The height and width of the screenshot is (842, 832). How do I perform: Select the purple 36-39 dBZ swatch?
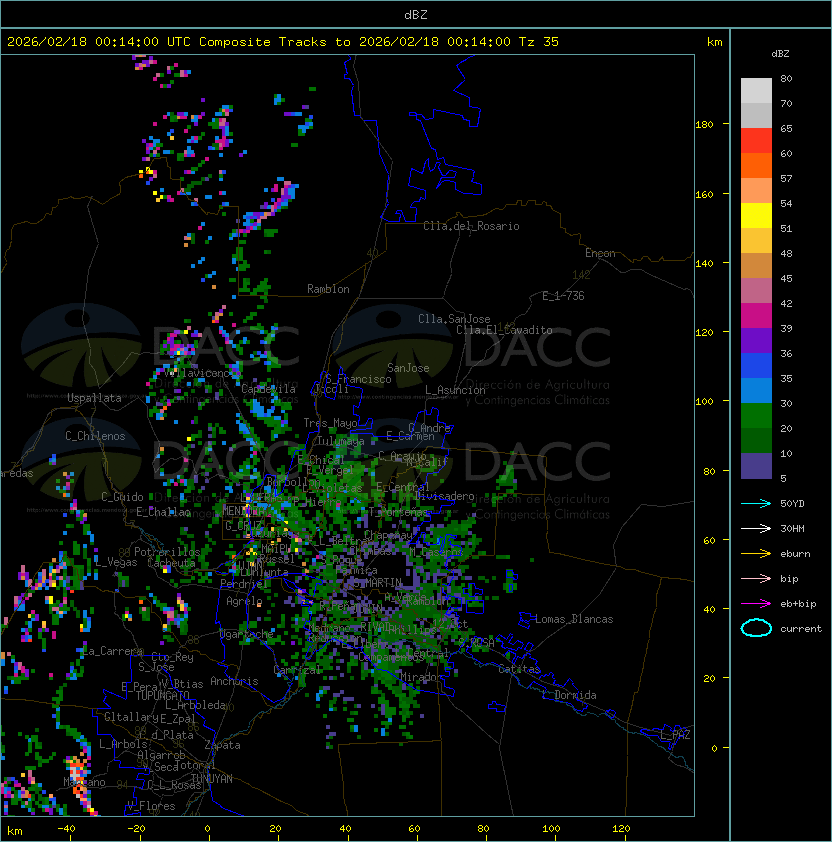756,341
